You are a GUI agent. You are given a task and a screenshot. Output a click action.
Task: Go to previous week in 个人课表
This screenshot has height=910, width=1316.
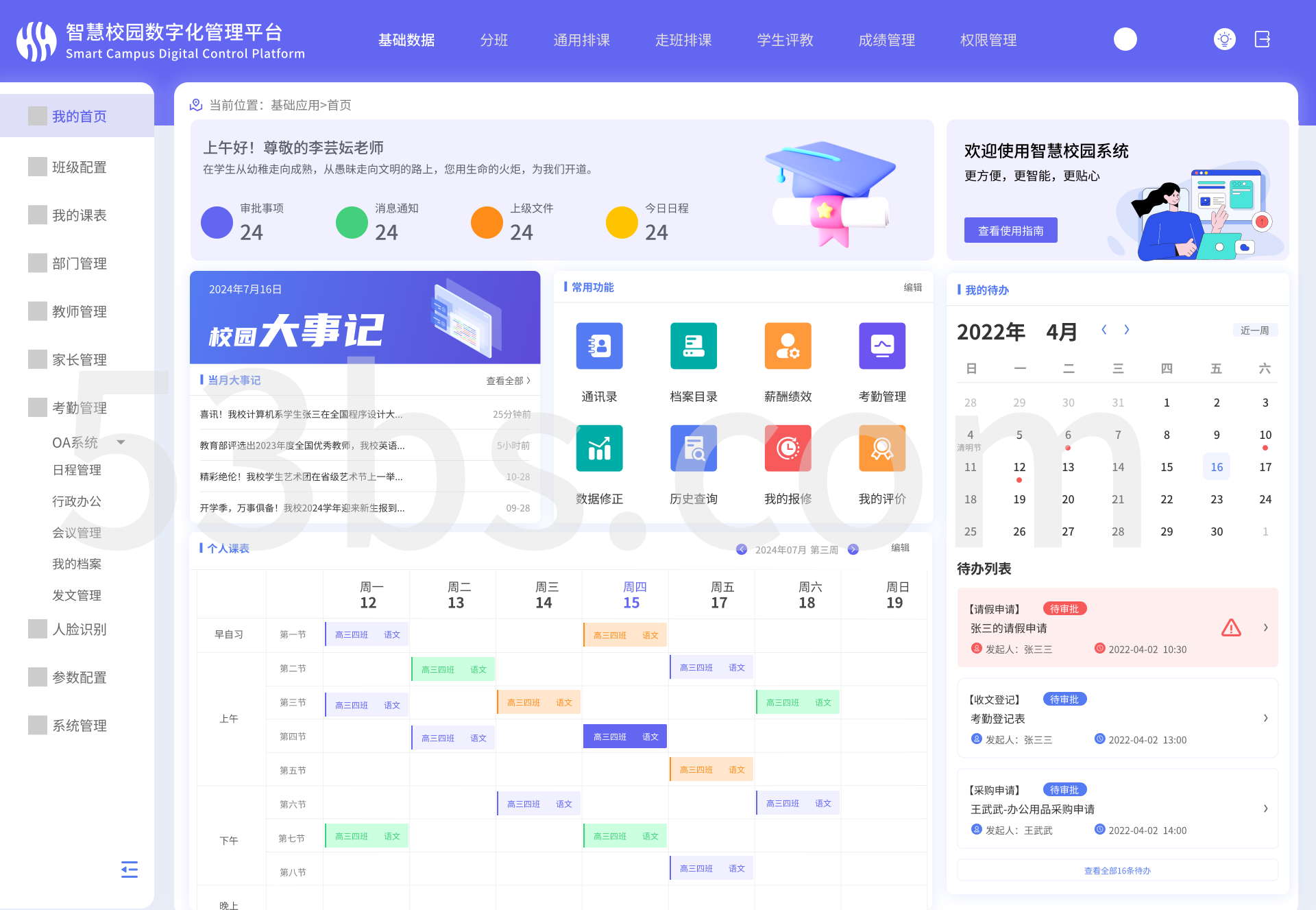pos(742,549)
